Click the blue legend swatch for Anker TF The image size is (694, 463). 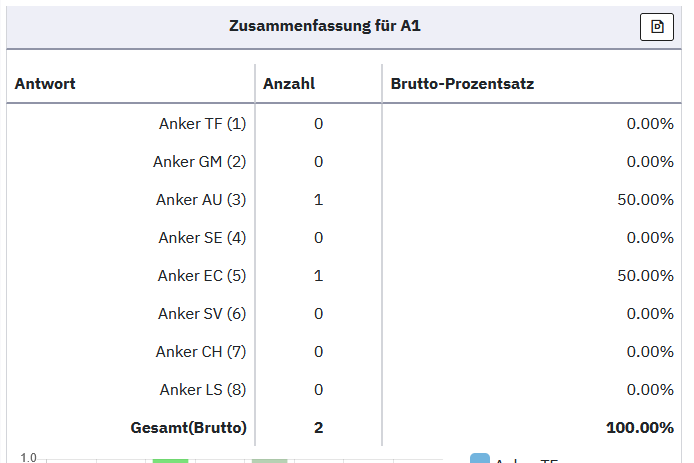pos(480,459)
